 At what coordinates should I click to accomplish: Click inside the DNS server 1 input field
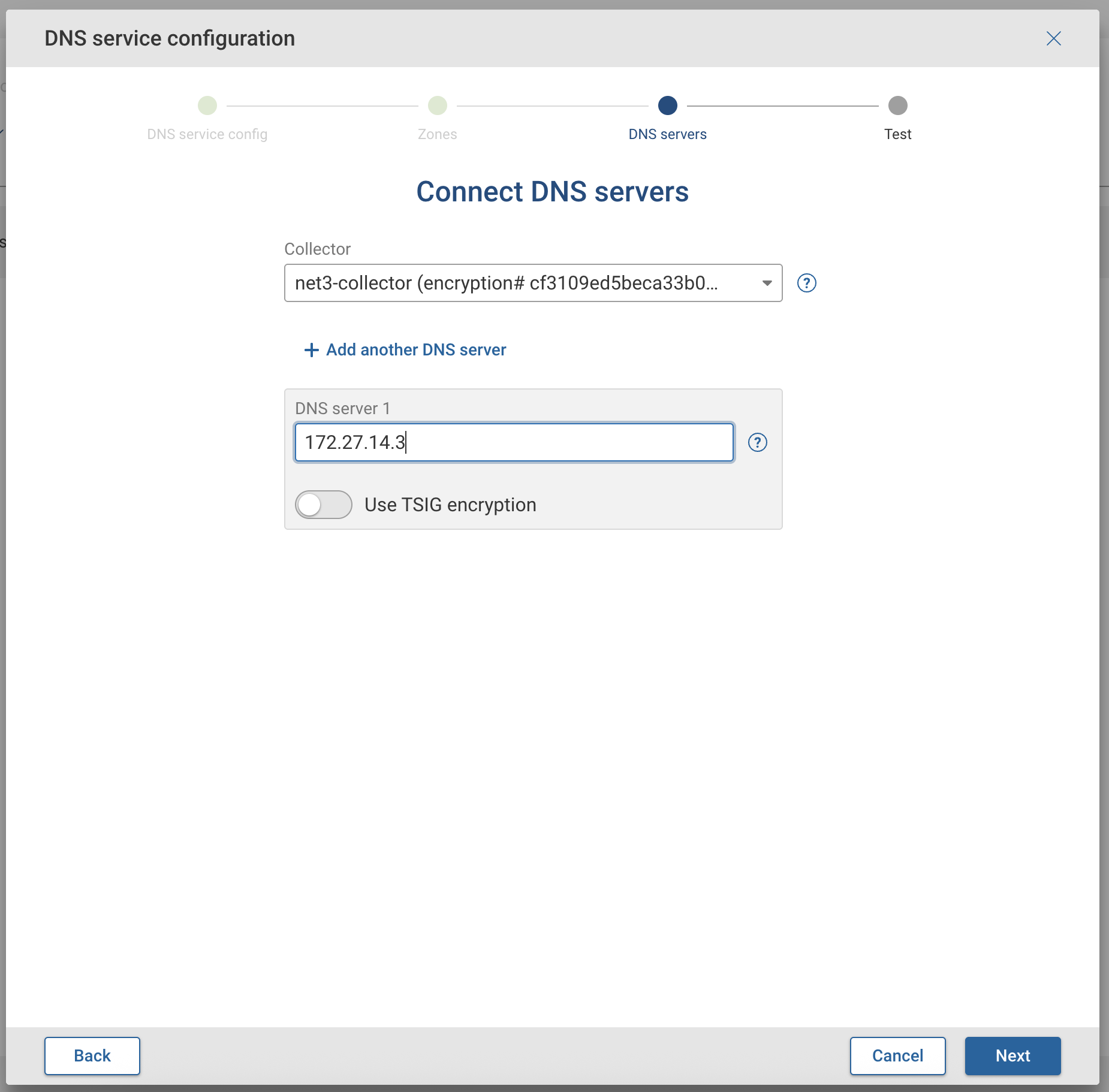513,442
